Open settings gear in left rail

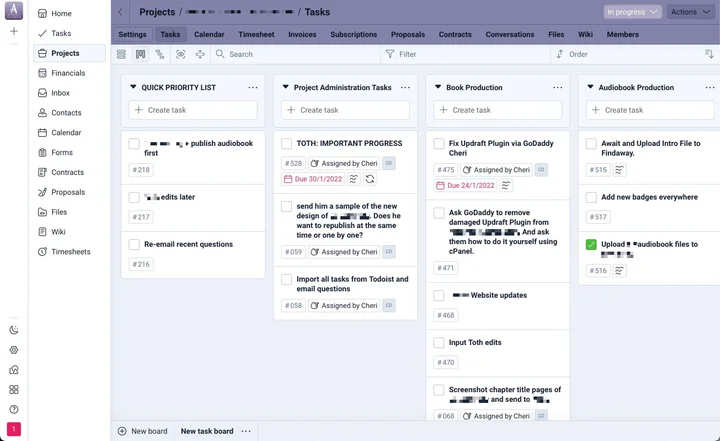pyautogui.click(x=14, y=350)
